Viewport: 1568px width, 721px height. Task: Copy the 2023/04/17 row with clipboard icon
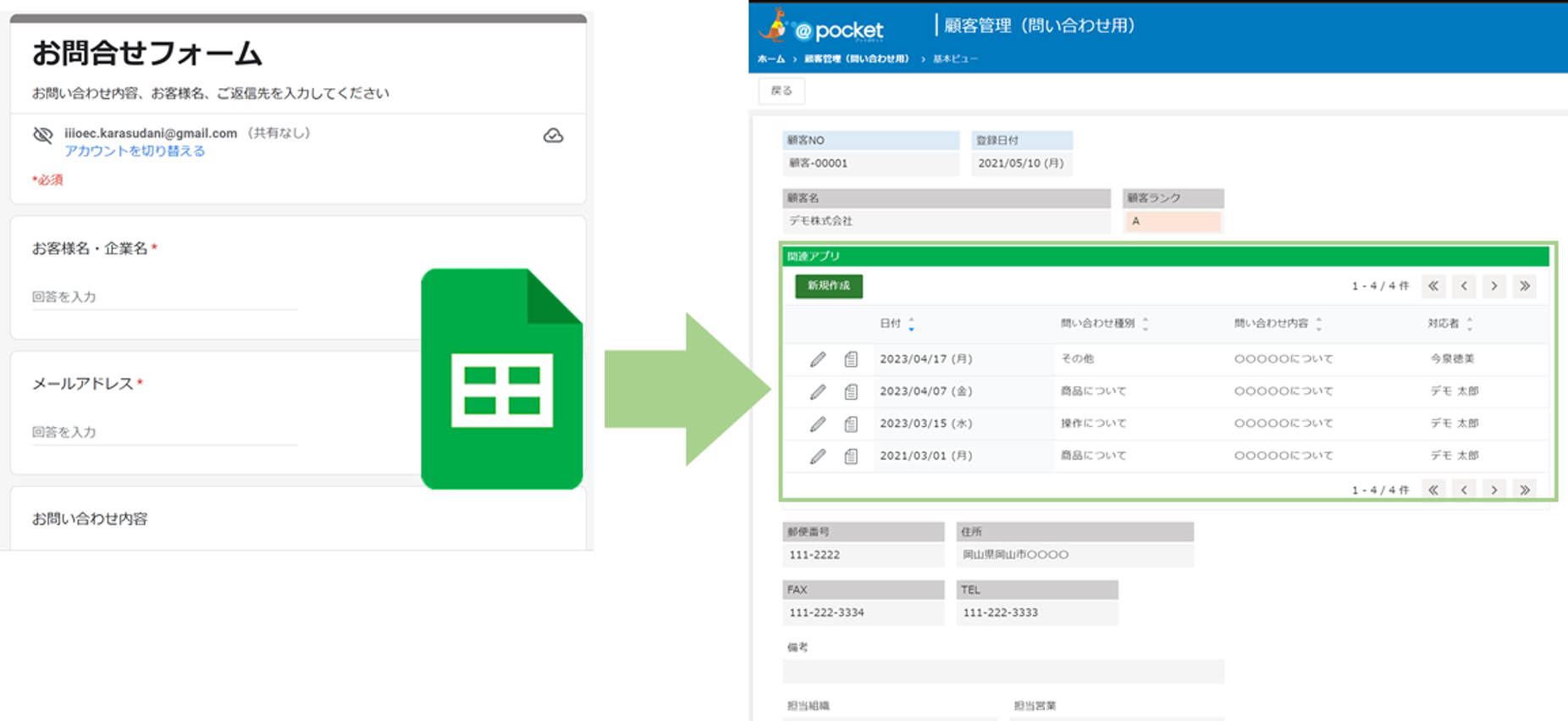[x=851, y=359]
